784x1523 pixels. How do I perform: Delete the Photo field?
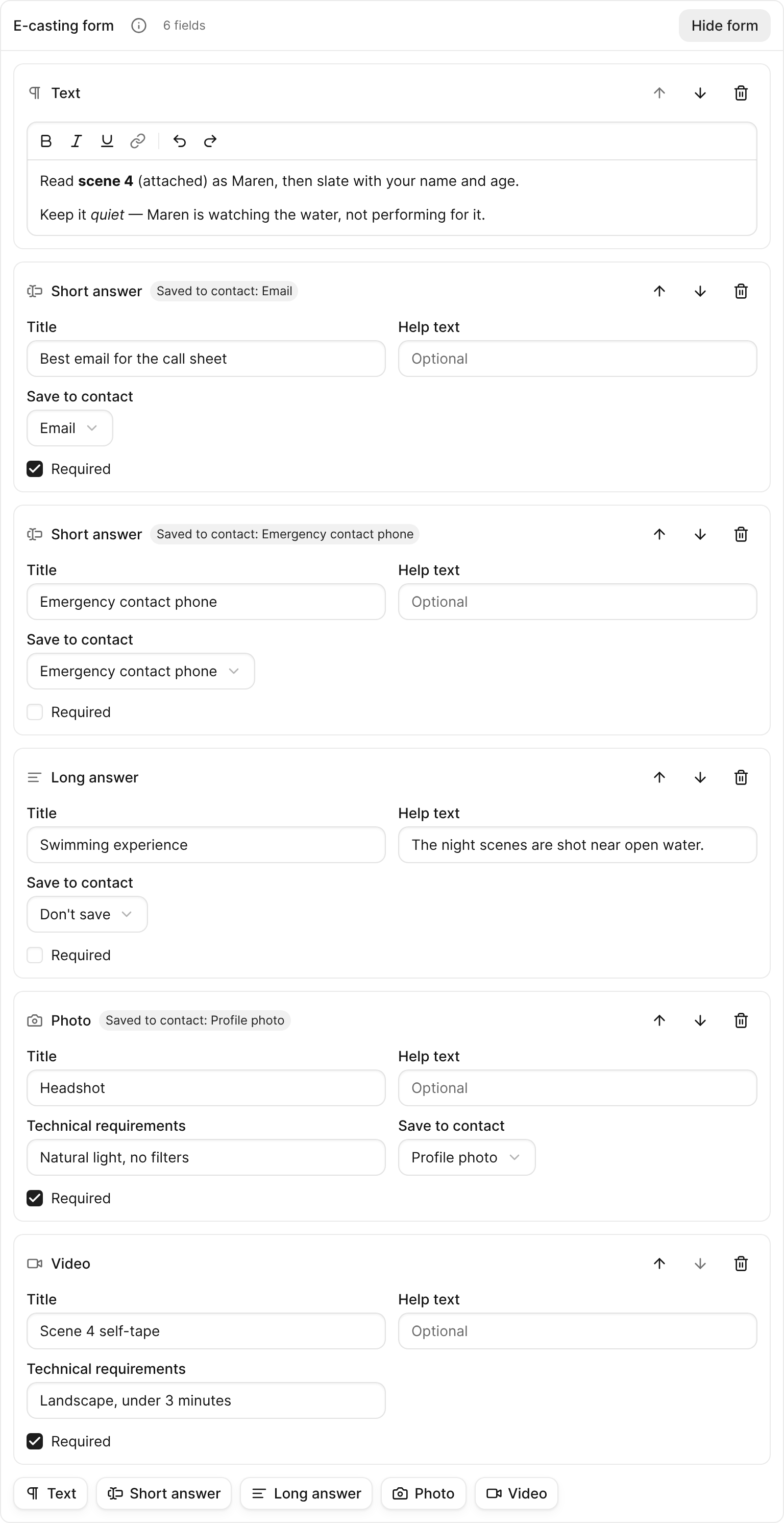coord(741,1020)
